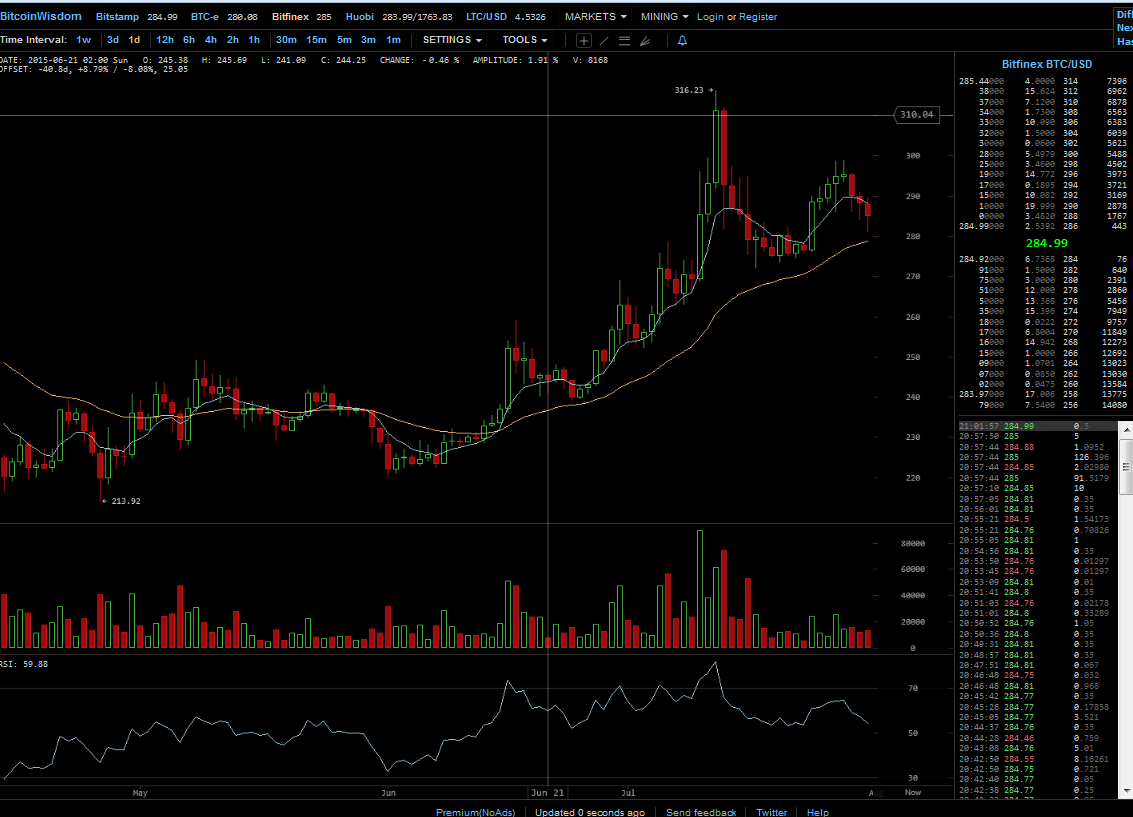The height and width of the screenshot is (817, 1133).
Task: Select the crosshair cursor tool
Action: tap(584, 40)
